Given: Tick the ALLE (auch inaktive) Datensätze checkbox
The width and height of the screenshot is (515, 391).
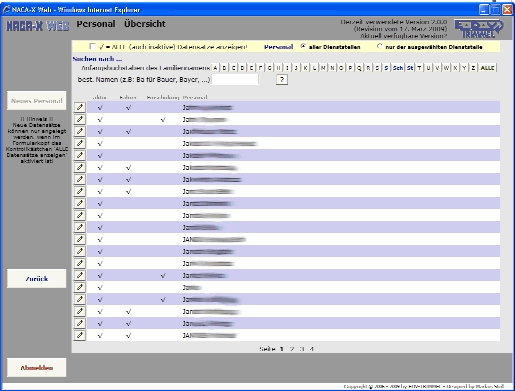Looking at the screenshot, I should (92, 47).
